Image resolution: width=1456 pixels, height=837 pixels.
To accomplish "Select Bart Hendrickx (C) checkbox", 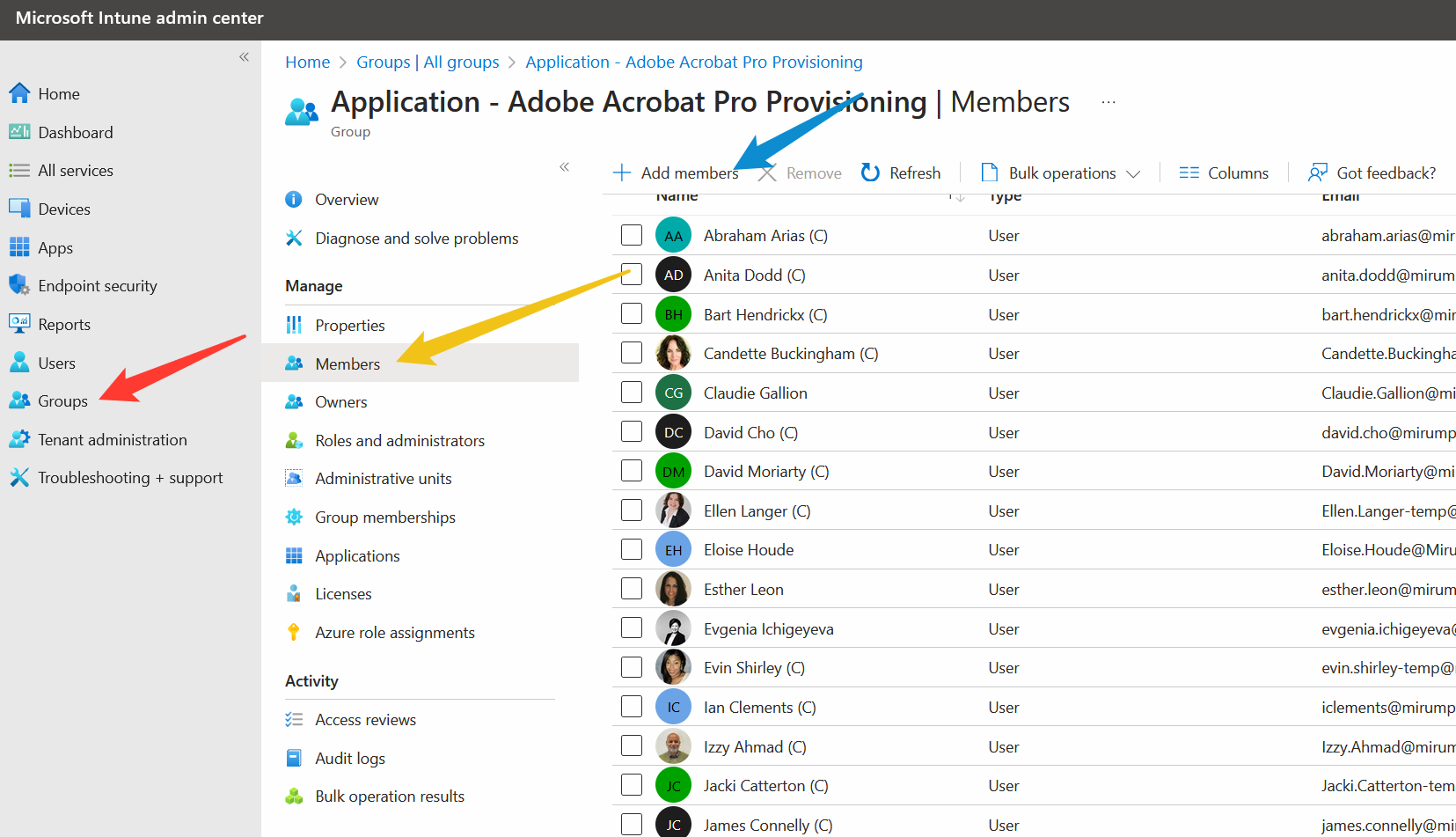I will click(x=632, y=313).
